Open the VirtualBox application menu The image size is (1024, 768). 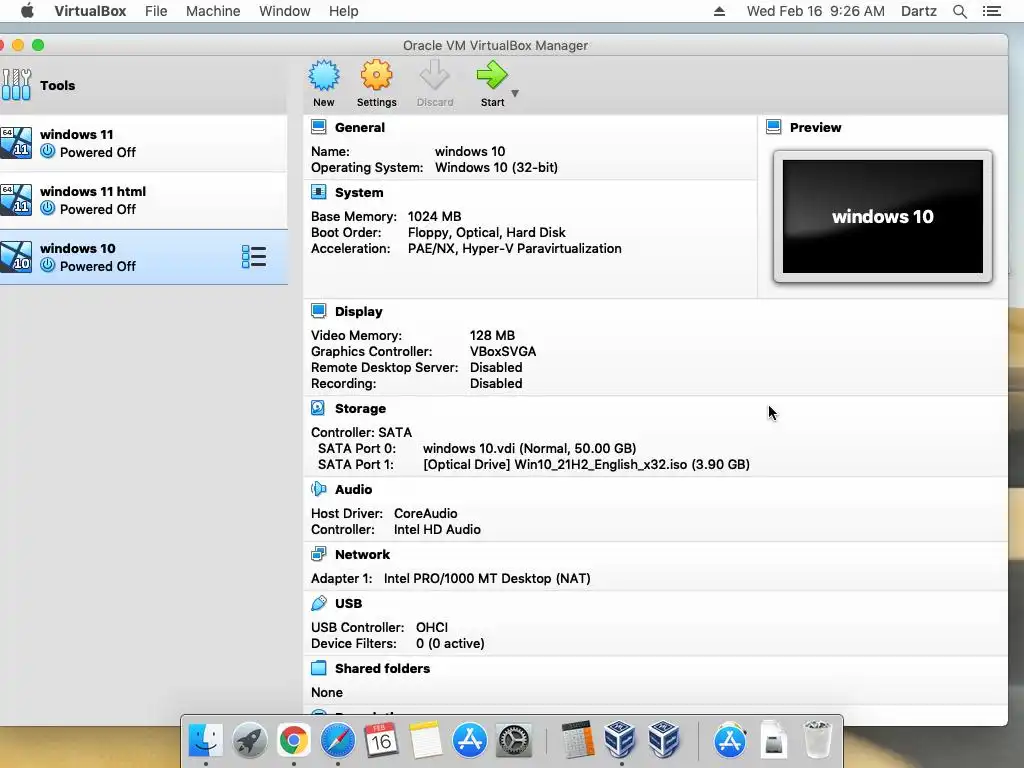coord(90,11)
